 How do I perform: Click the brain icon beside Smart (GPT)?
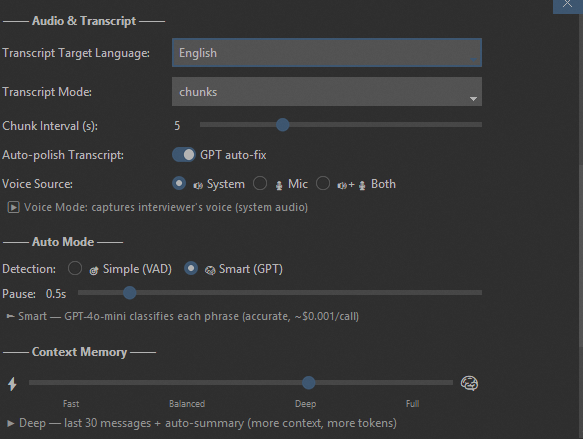click(x=210, y=271)
